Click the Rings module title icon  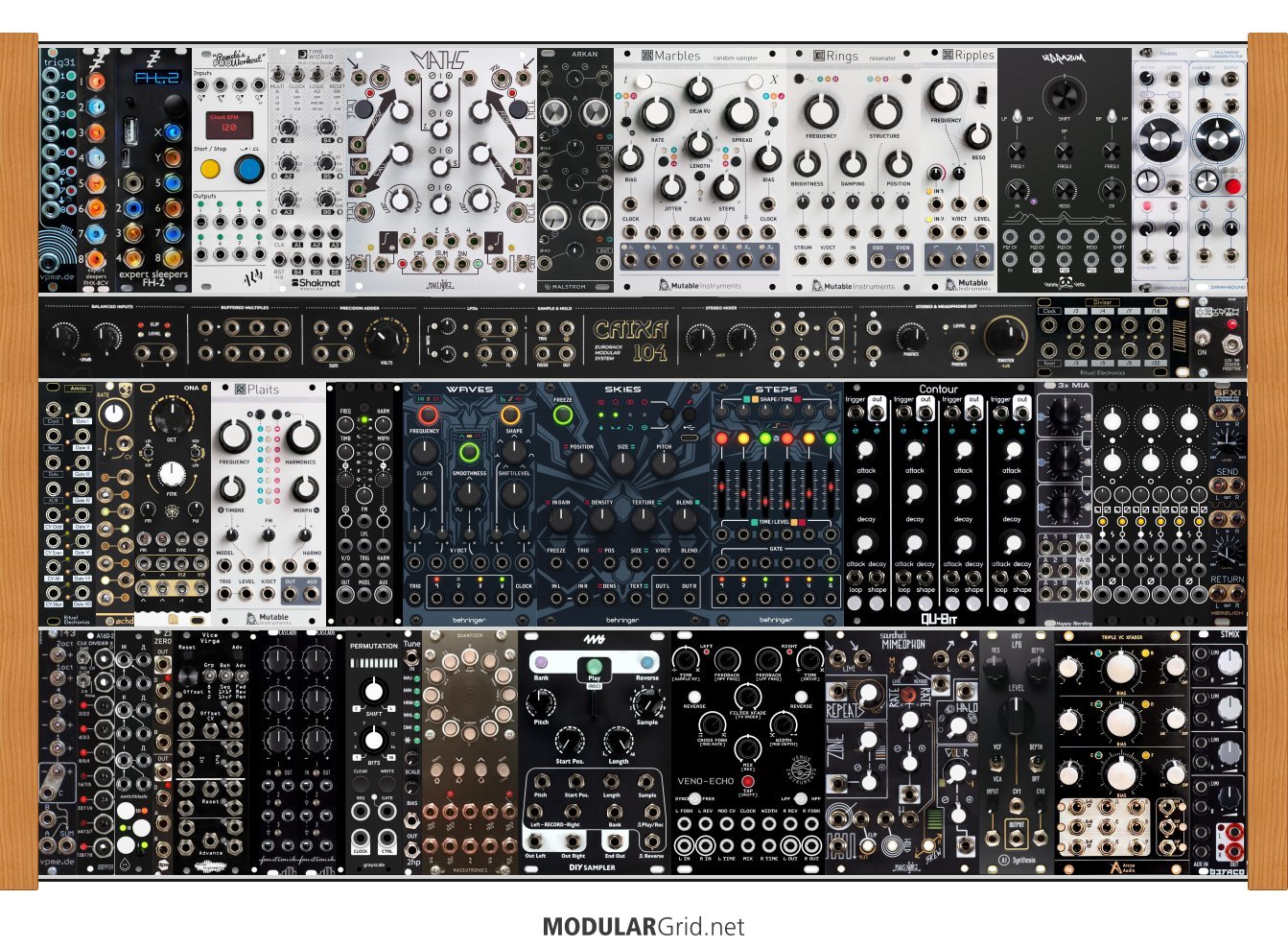[x=819, y=56]
